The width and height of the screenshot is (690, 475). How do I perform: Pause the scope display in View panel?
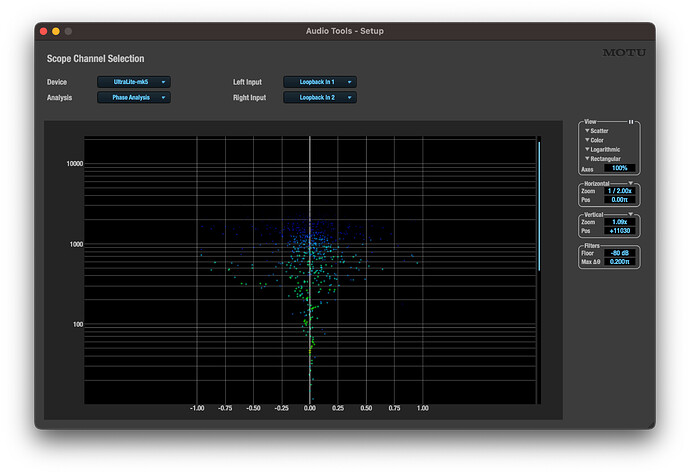[x=631, y=122]
